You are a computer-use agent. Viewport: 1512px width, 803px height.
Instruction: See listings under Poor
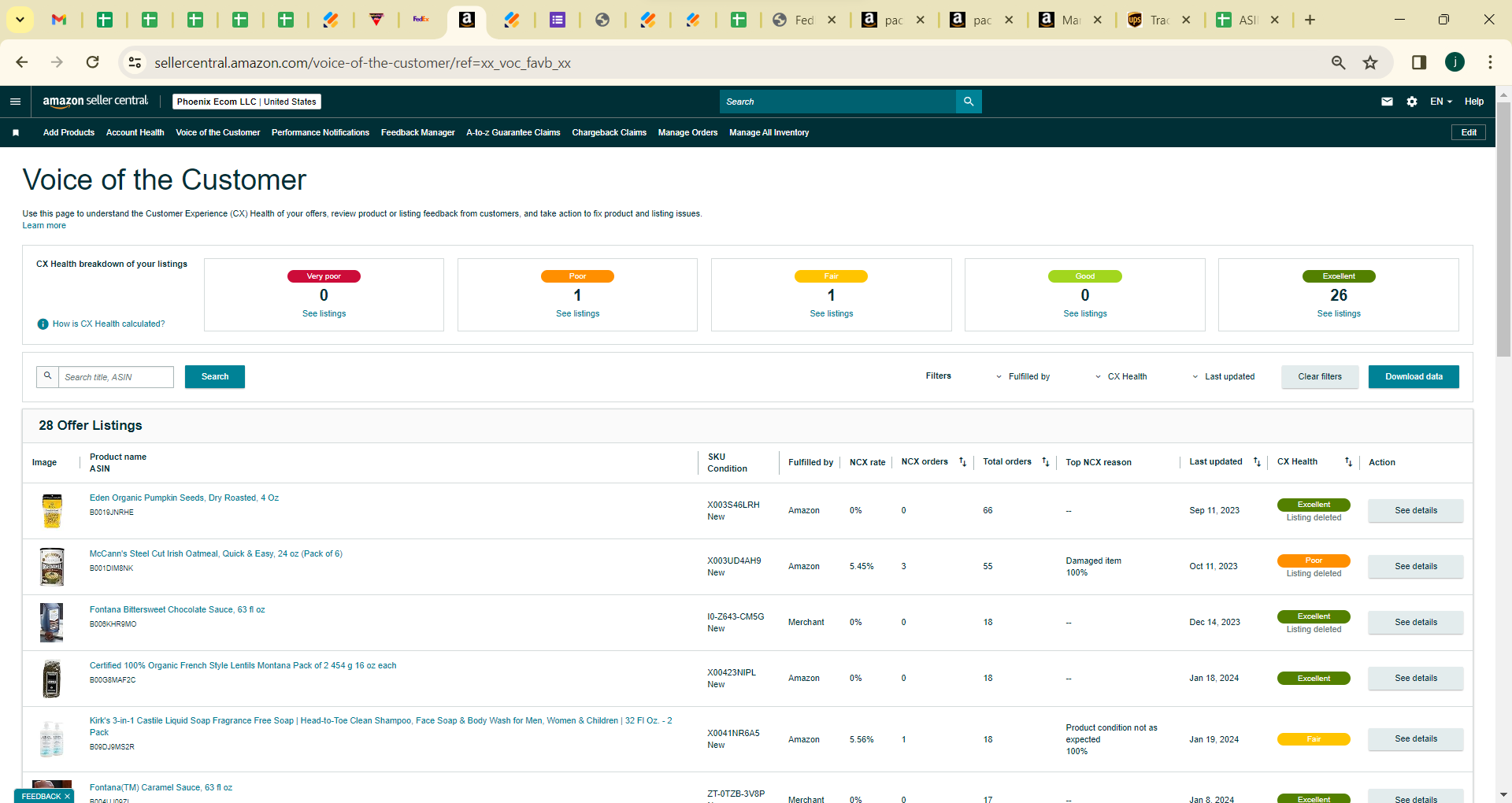(x=578, y=314)
